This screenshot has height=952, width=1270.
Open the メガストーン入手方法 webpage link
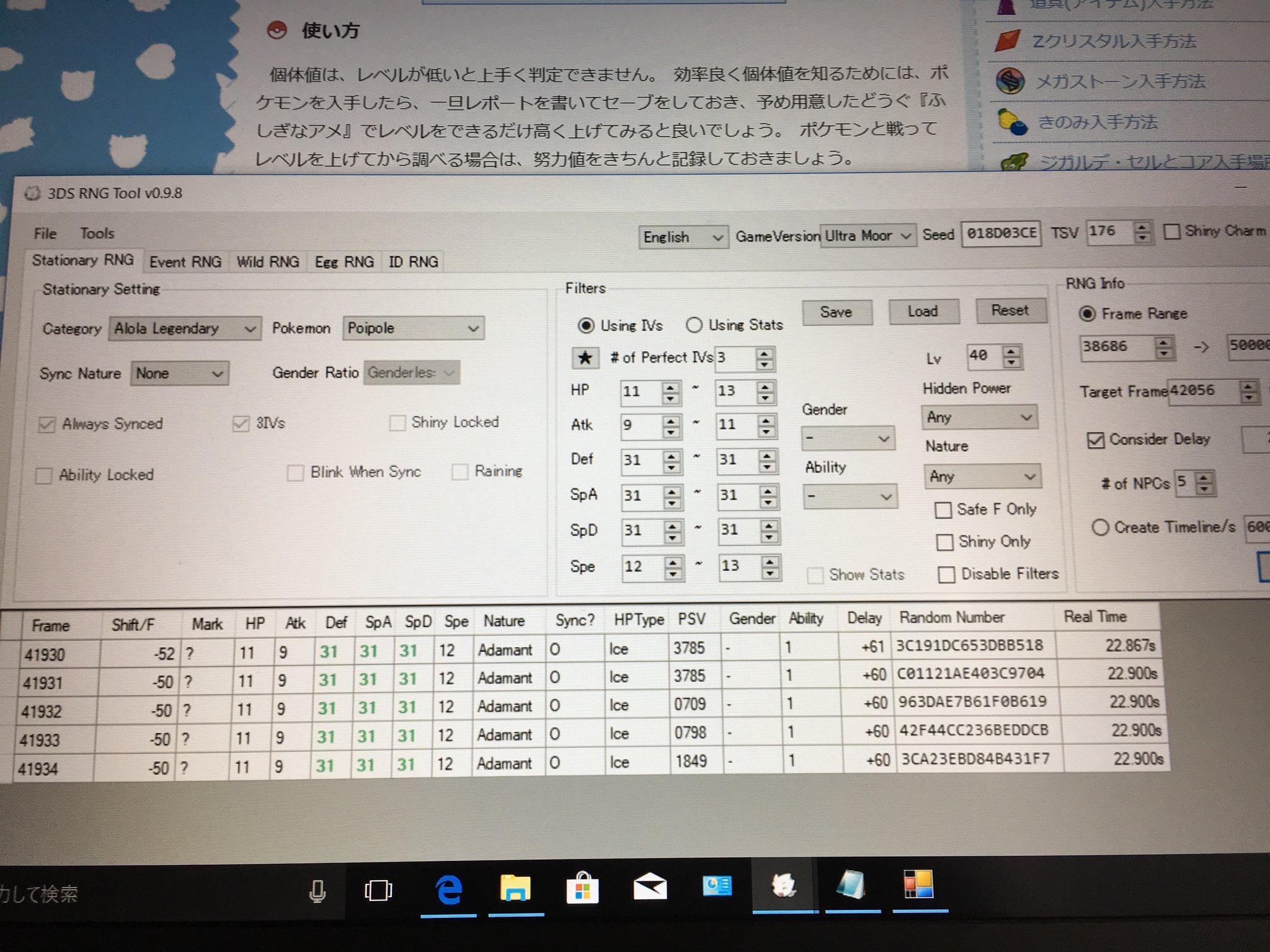pos(1121,81)
